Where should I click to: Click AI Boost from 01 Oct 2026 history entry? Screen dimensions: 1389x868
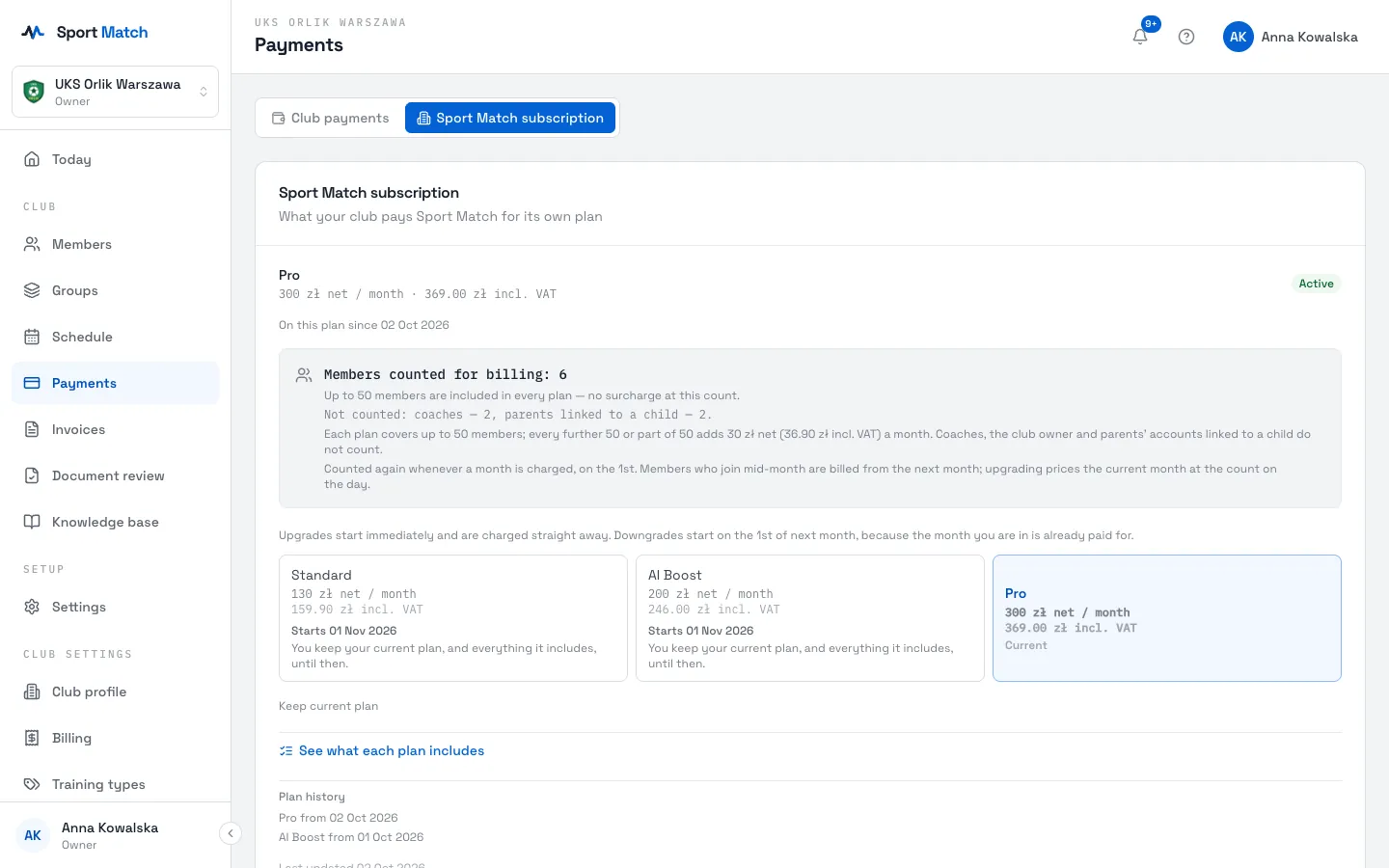coord(351,837)
